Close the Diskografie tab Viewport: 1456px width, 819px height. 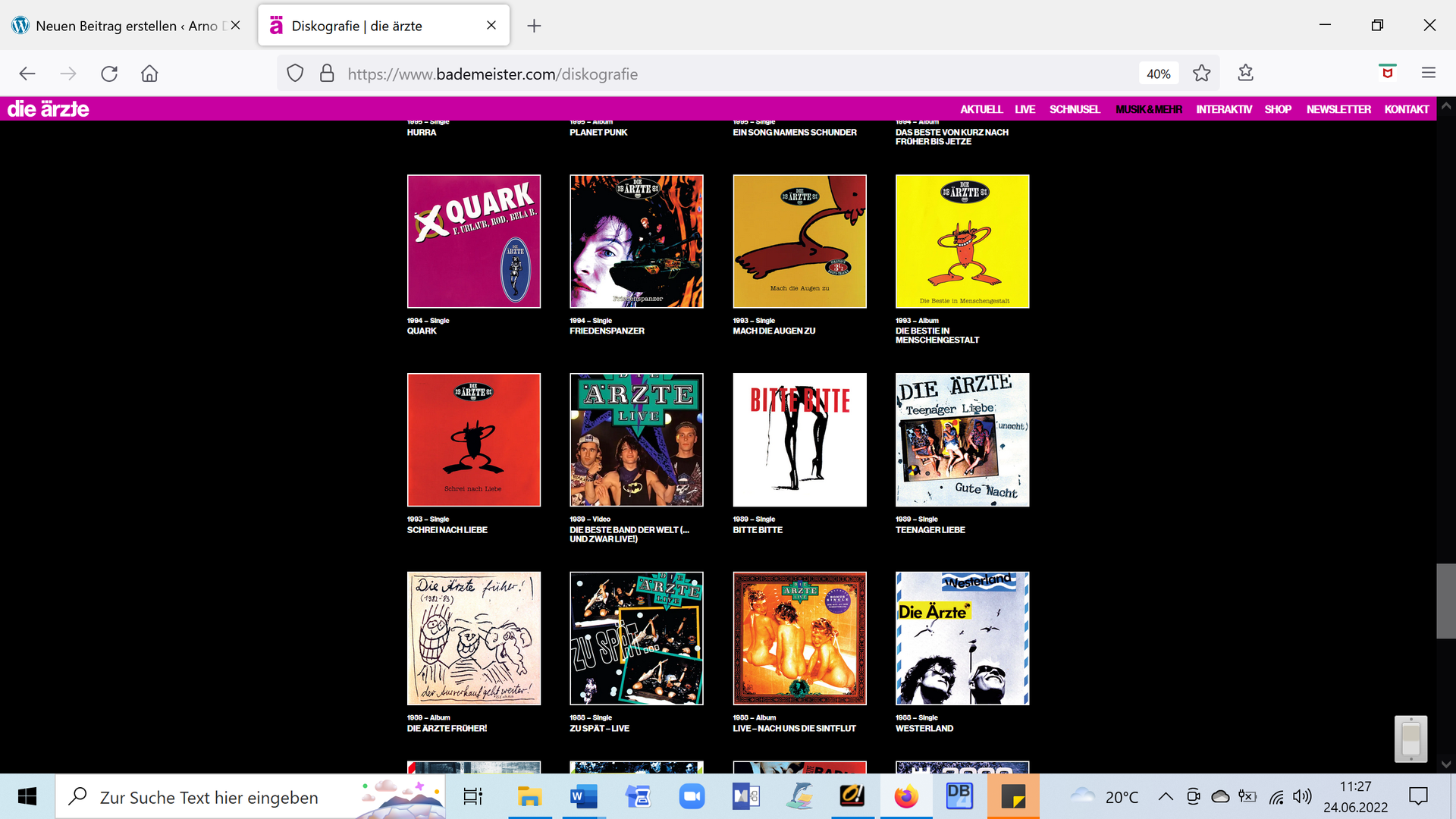click(491, 25)
